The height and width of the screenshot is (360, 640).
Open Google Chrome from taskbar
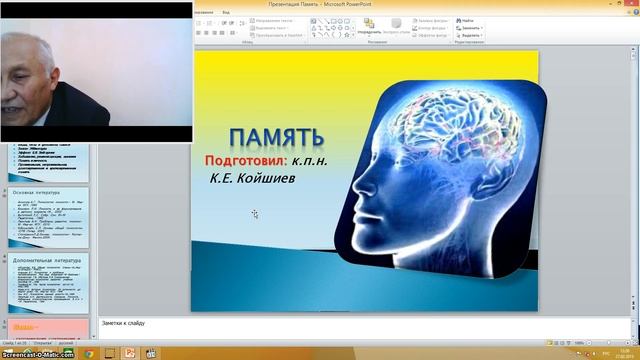(x=89, y=353)
